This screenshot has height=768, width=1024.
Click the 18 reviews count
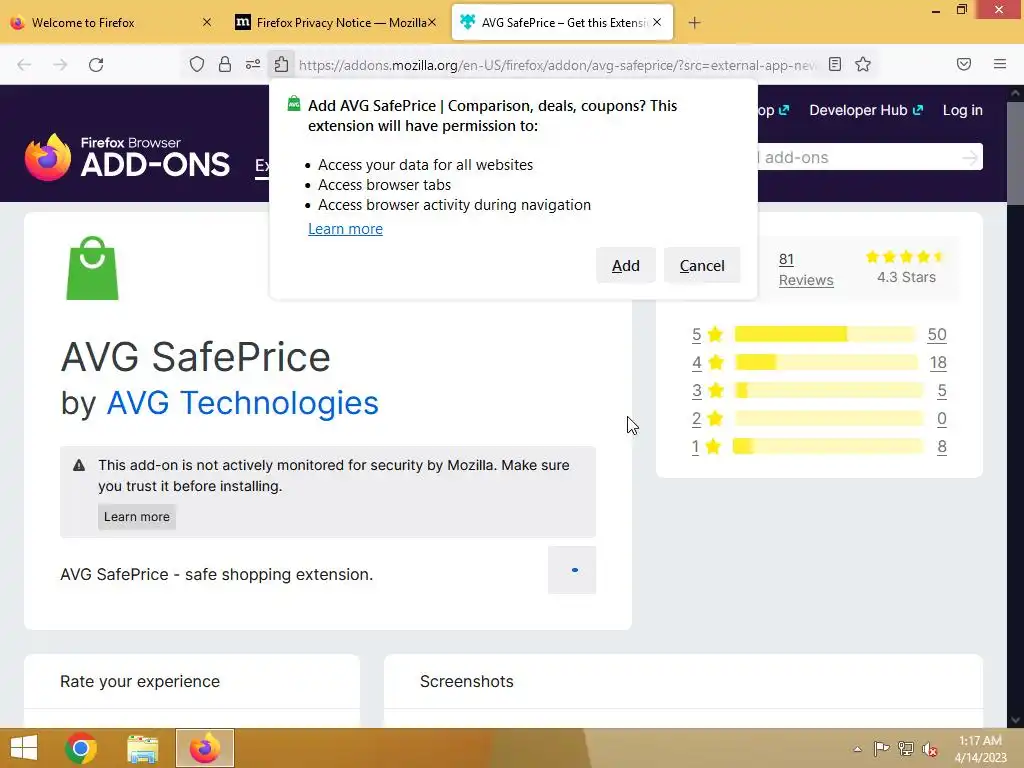tap(938, 362)
